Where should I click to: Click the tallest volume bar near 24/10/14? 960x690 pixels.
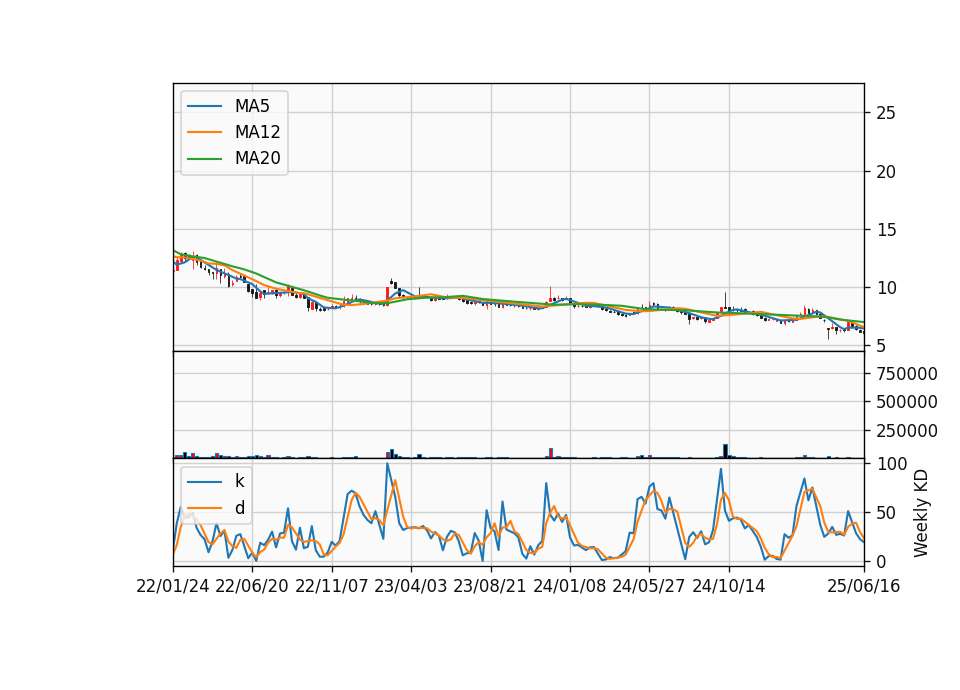click(x=726, y=451)
